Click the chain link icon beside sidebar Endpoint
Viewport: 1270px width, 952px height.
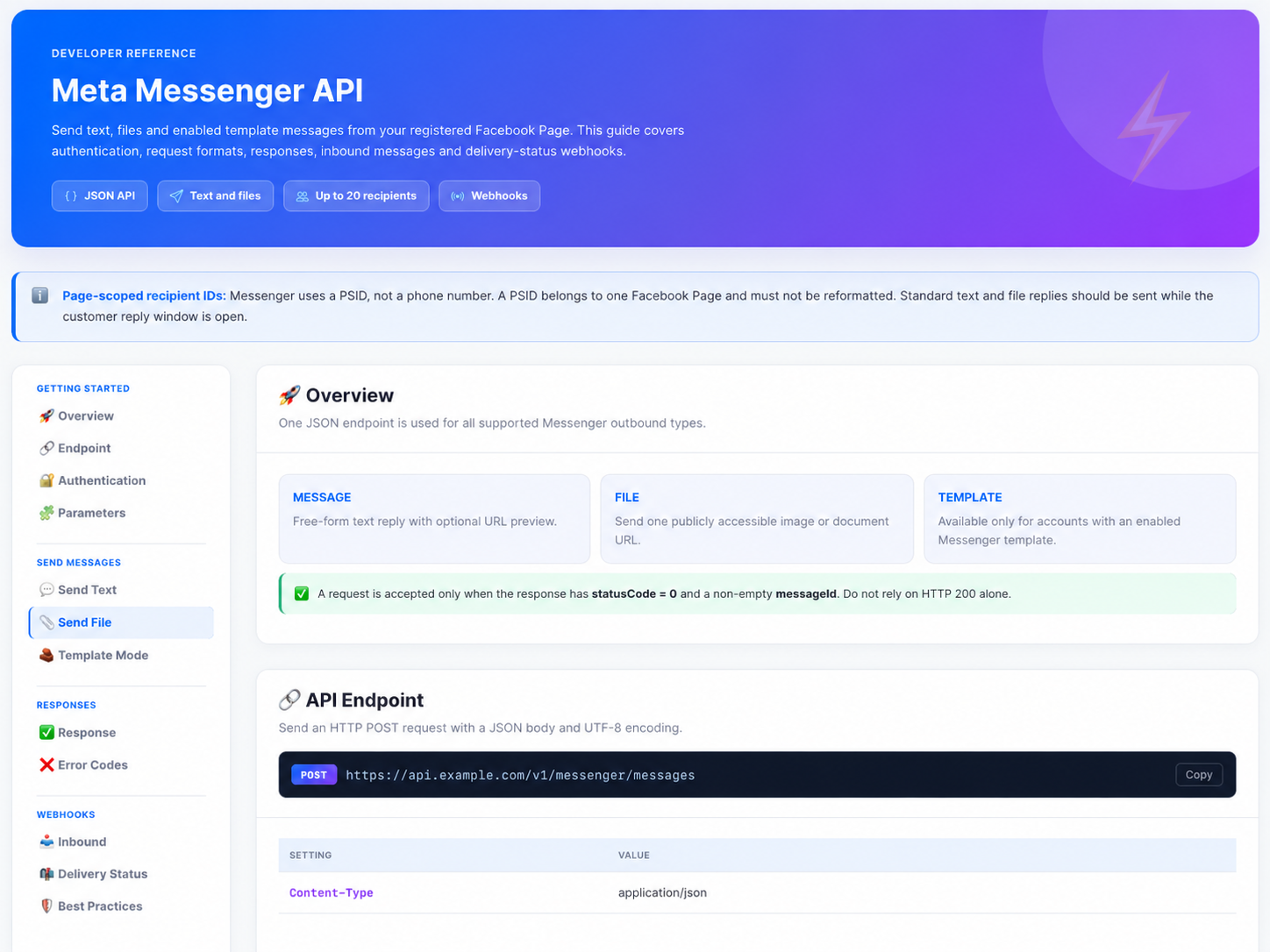[x=46, y=449]
